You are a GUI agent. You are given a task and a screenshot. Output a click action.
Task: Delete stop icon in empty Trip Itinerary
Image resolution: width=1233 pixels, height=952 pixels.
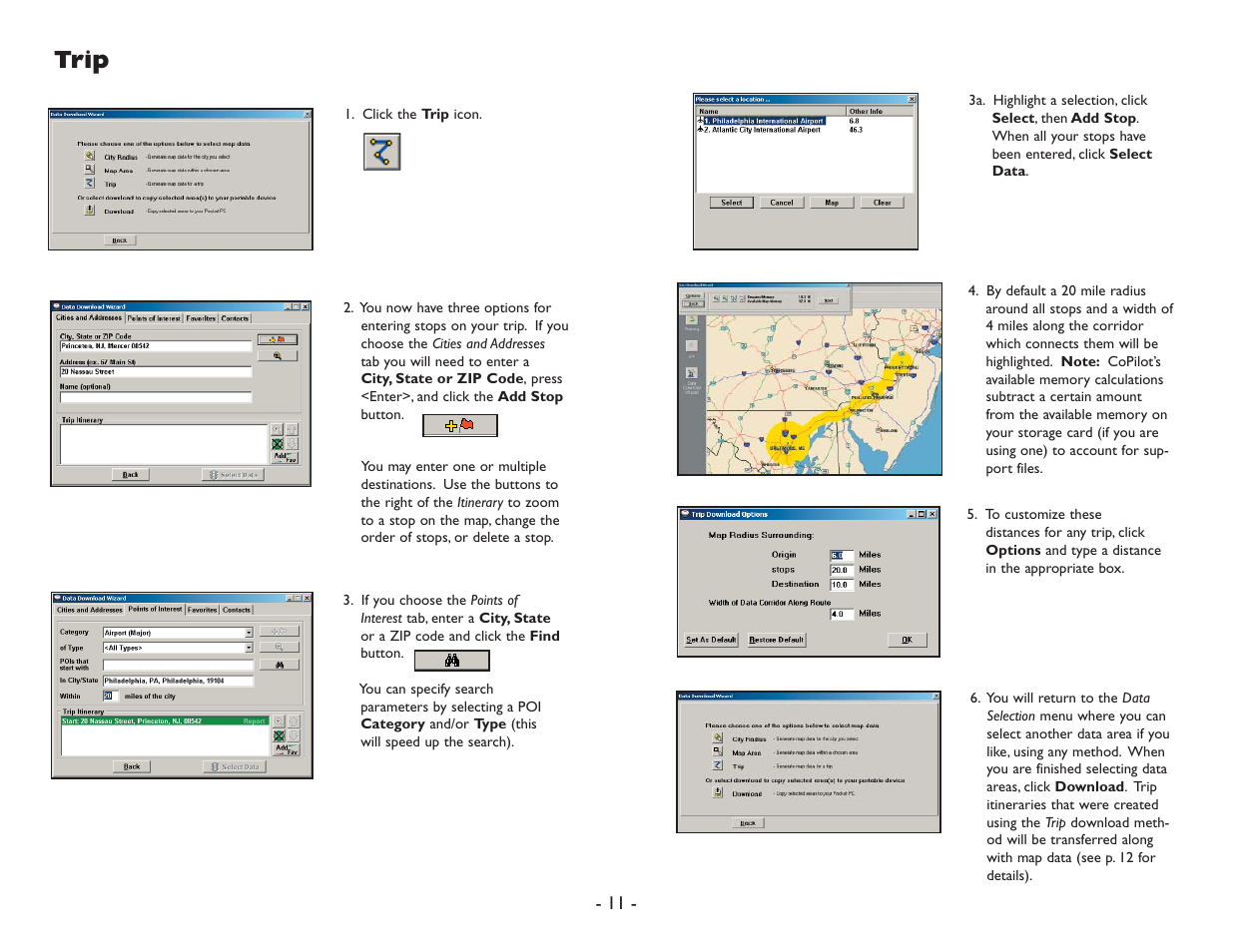click(x=277, y=443)
